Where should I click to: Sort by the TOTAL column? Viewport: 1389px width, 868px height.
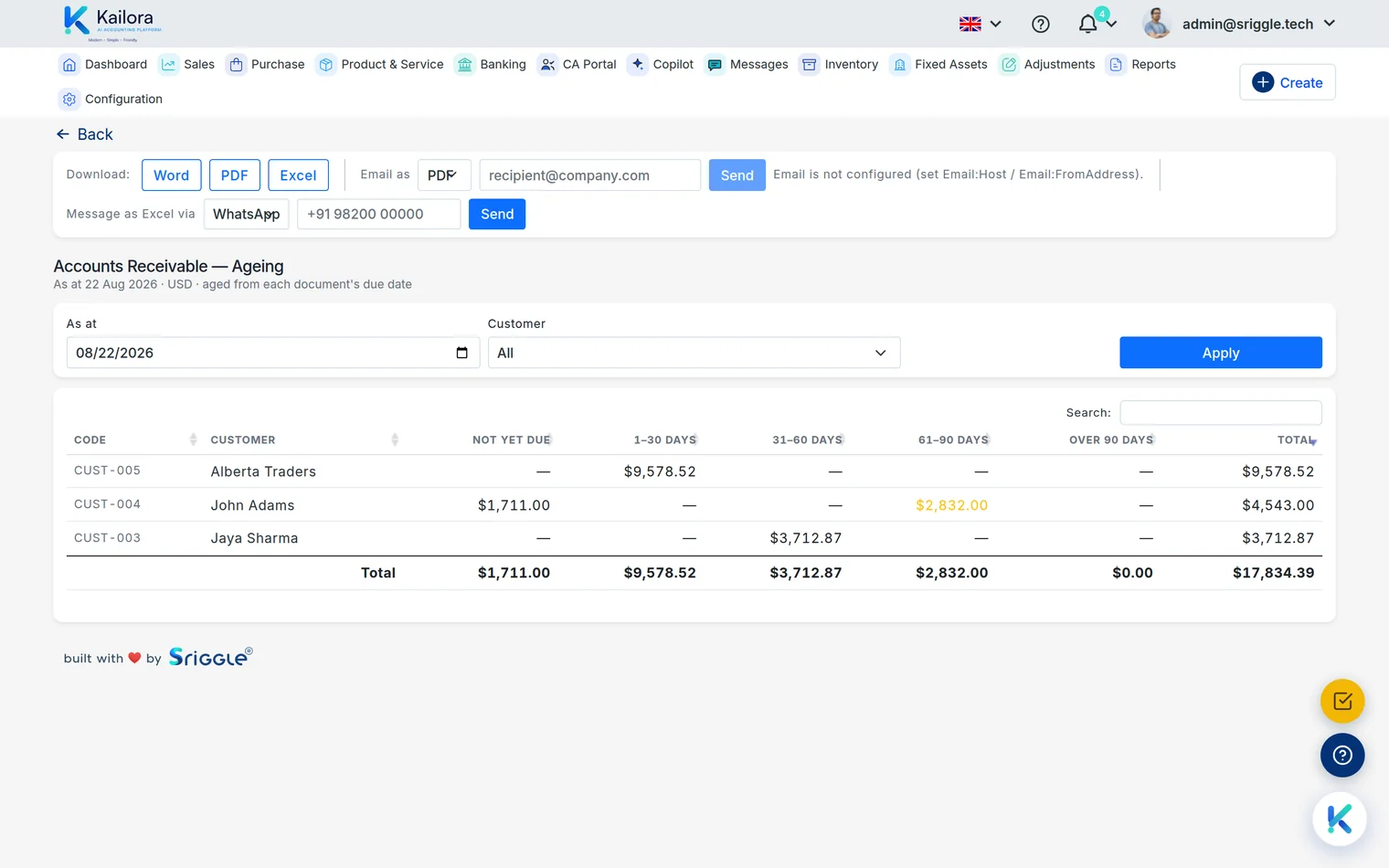click(1297, 440)
